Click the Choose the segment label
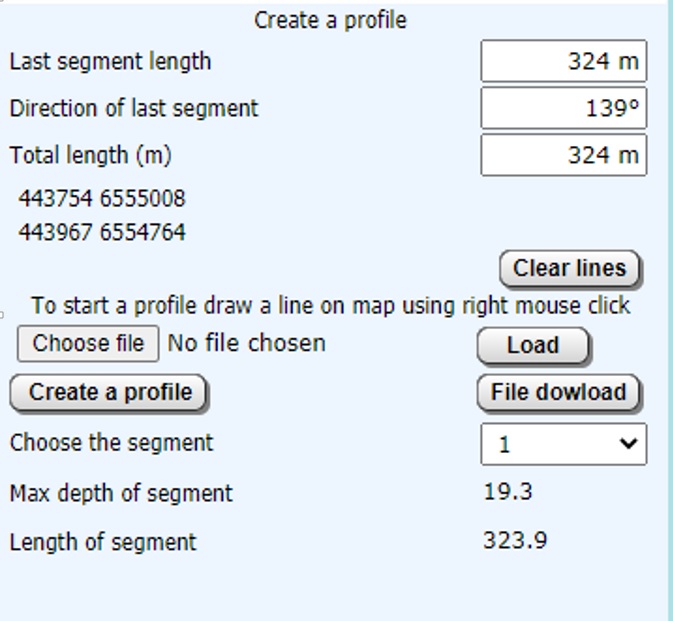The height and width of the screenshot is (621, 673). coord(111,443)
